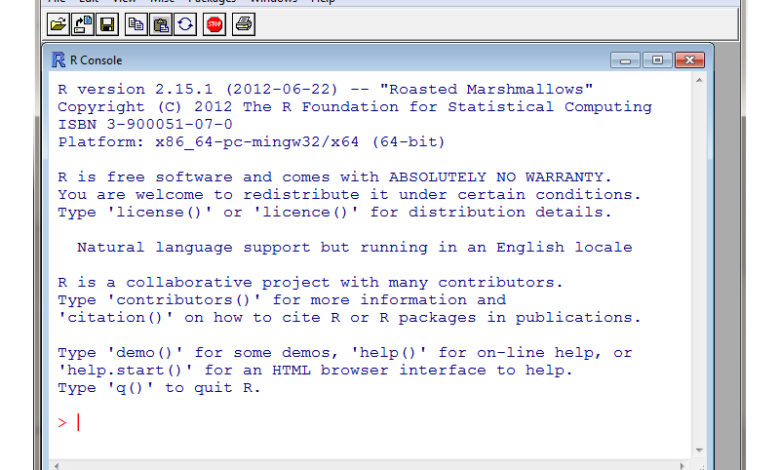Maximize the R Console window

(657, 60)
